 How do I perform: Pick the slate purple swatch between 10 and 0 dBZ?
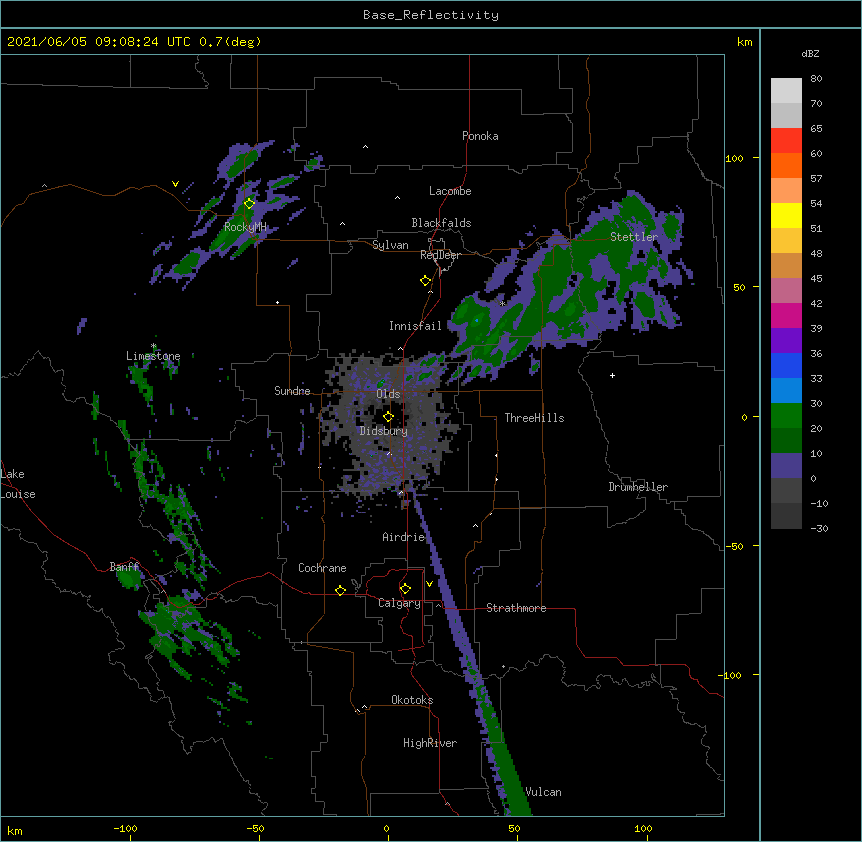[x=786, y=466]
